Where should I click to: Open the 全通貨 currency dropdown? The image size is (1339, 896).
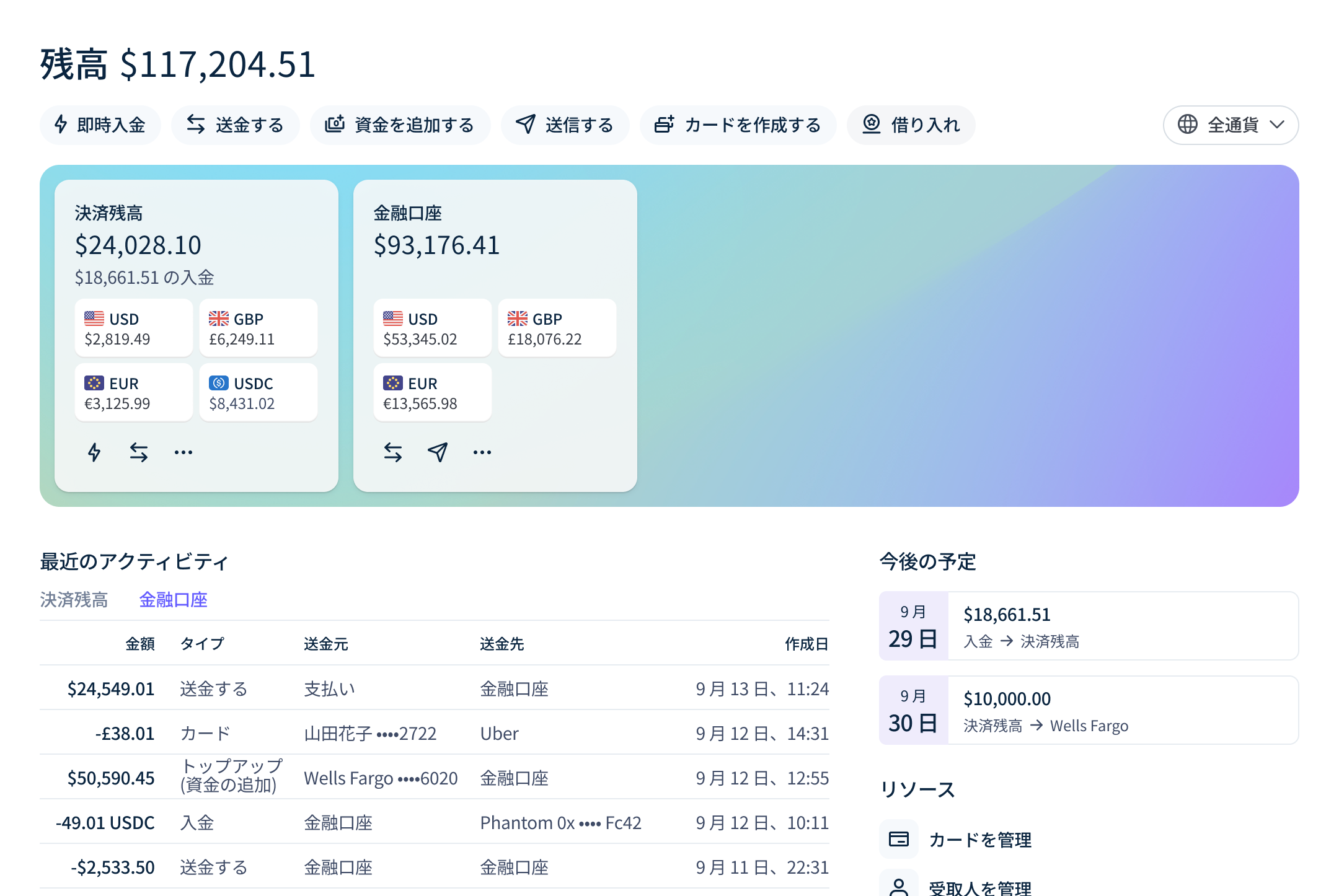(x=1231, y=125)
